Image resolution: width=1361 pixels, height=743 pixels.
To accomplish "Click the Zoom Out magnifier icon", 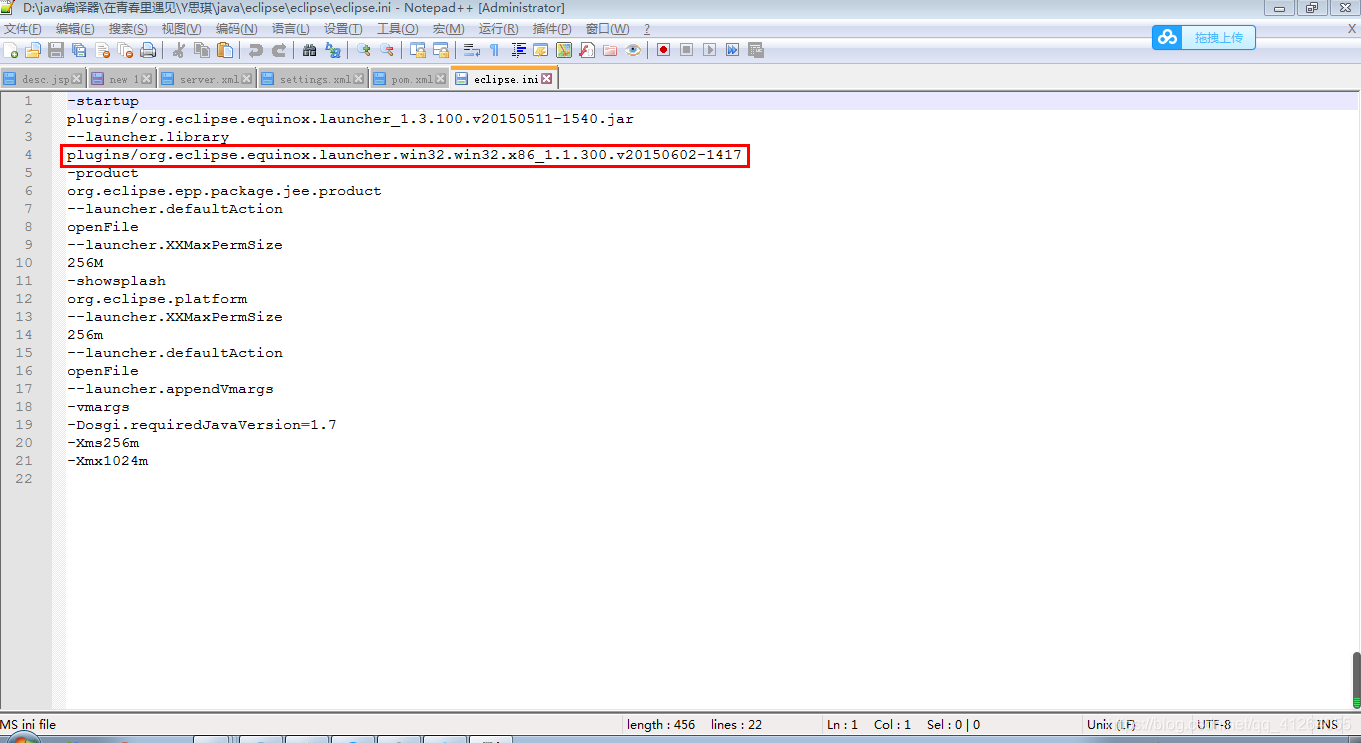I will tap(386, 50).
